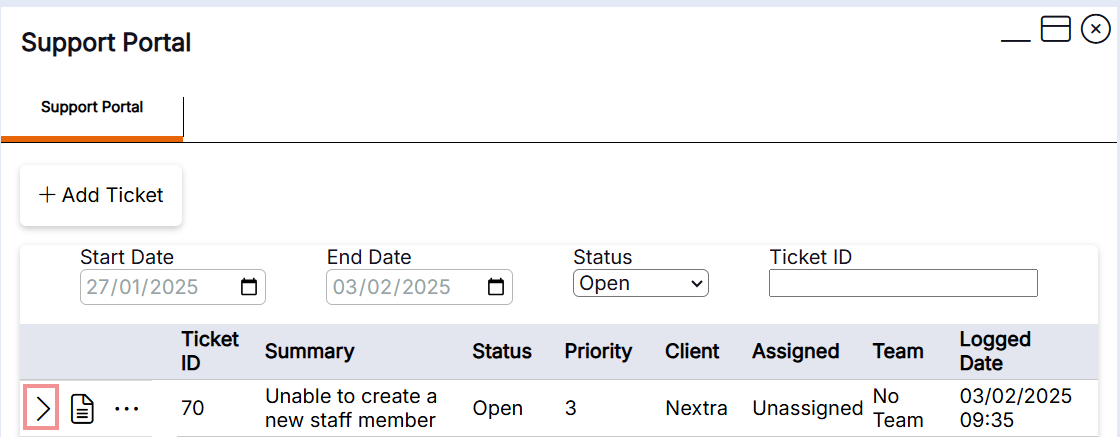Open the three-dot more options menu
Image resolution: width=1120 pixels, height=437 pixels.
pyautogui.click(x=127, y=409)
